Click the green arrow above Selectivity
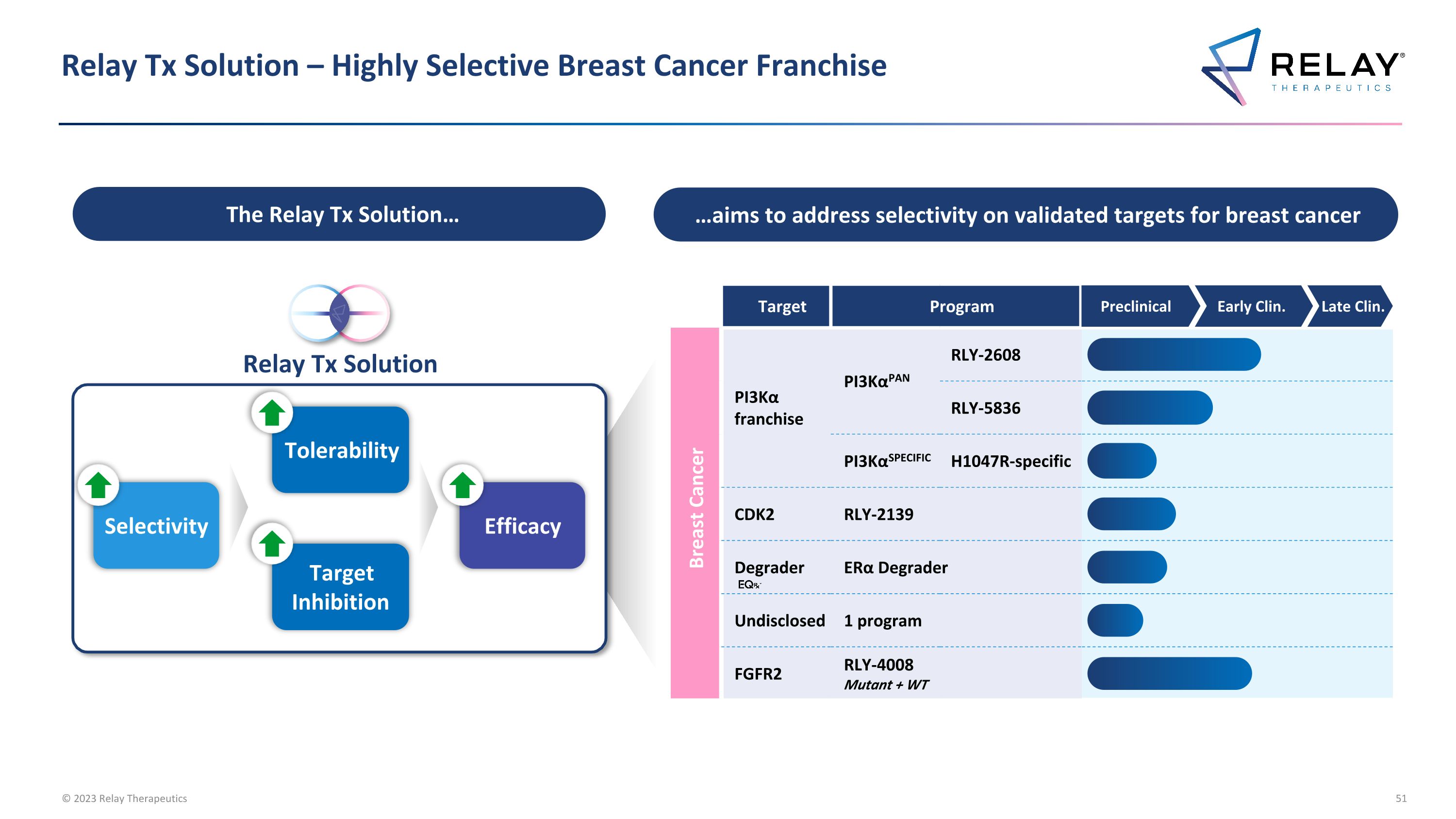 (x=99, y=485)
